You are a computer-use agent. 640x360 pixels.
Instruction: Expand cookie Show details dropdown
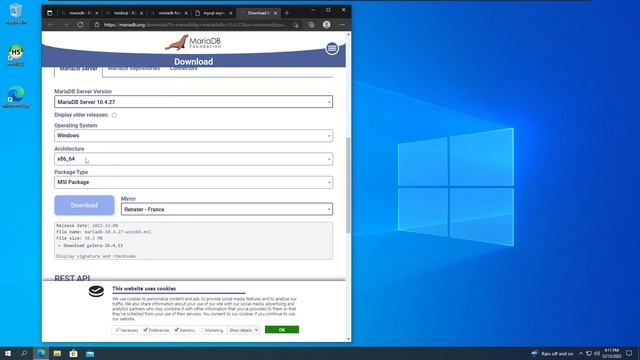tap(243, 330)
